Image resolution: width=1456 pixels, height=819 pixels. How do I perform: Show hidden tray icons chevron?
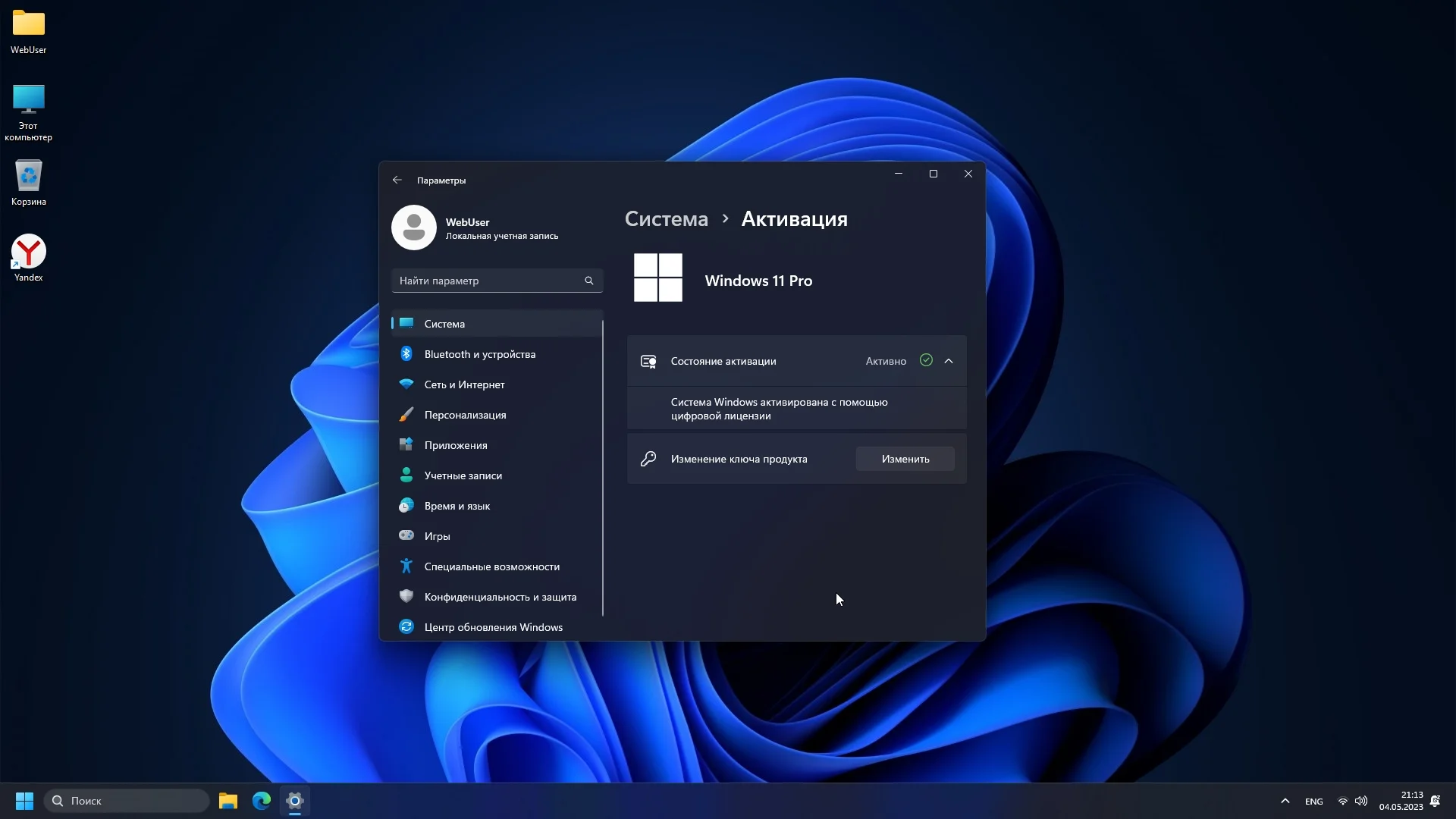pyautogui.click(x=1285, y=801)
